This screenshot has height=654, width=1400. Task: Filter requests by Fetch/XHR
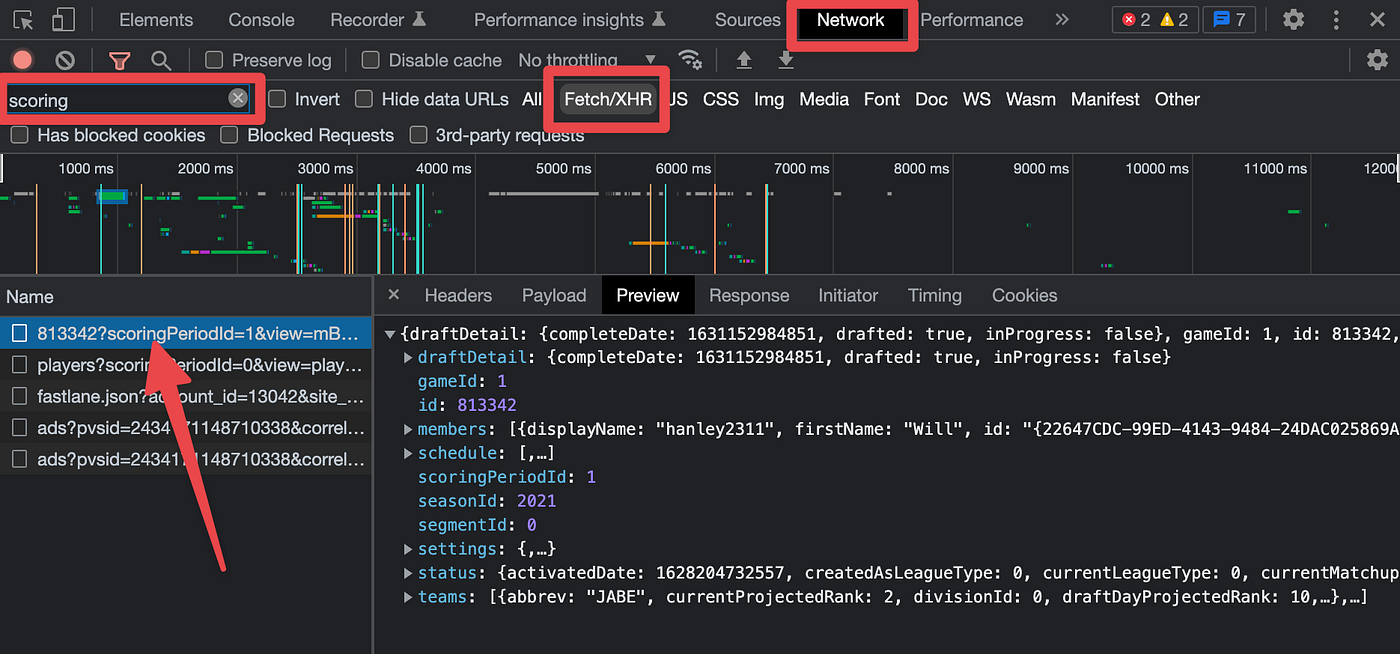pos(608,99)
